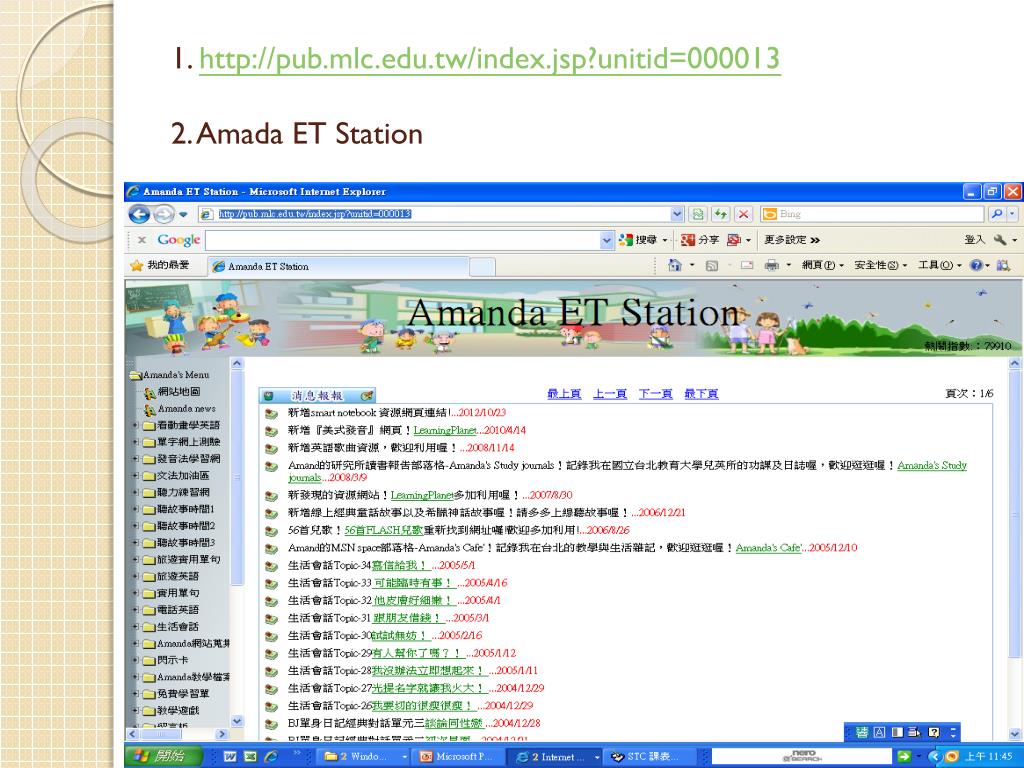Expand the 文法加油區 folder
The height and width of the screenshot is (768, 1024).
coord(136,475)
